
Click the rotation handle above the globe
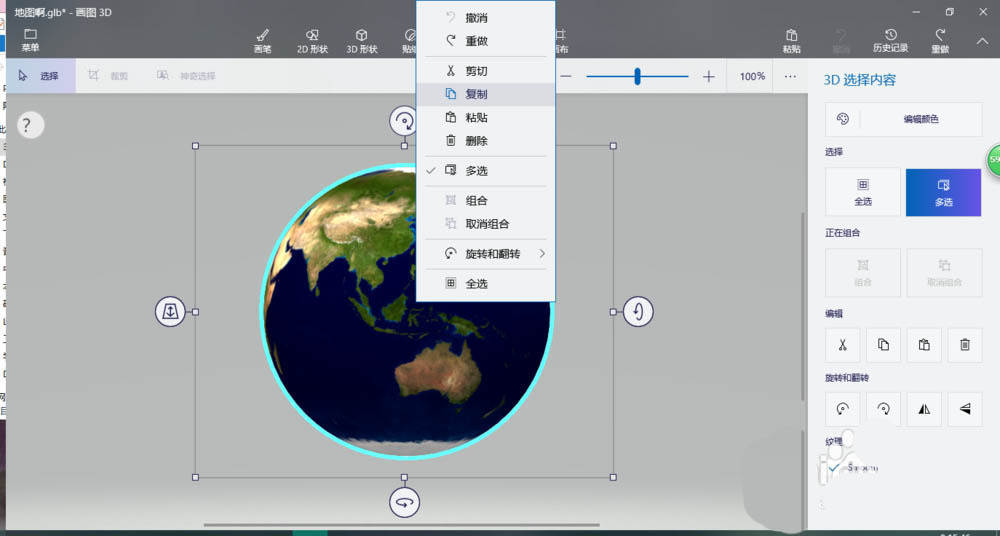(x=404, y=121)
